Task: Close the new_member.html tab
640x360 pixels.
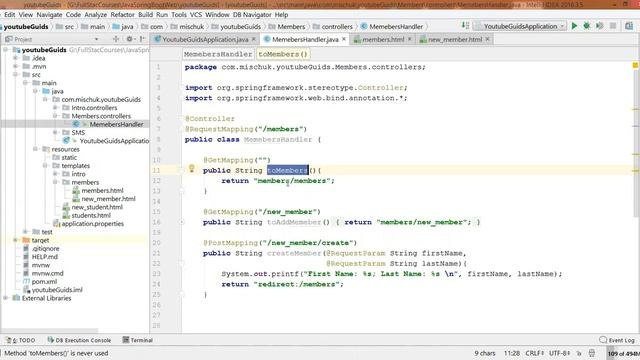Action: coord(487,39)
